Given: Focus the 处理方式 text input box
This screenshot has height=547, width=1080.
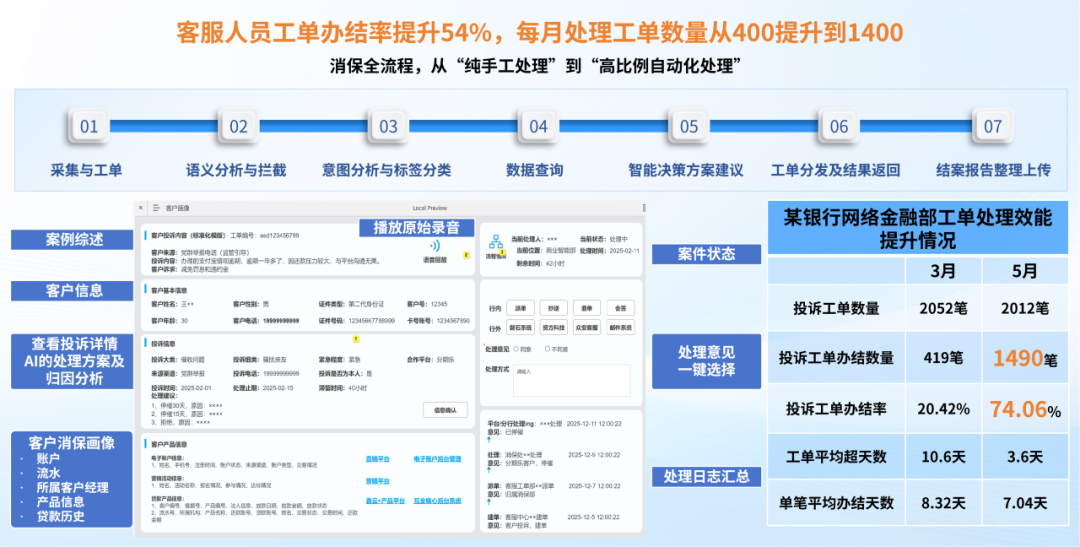Looking at the screenshot, I should (x=572, y=380).
